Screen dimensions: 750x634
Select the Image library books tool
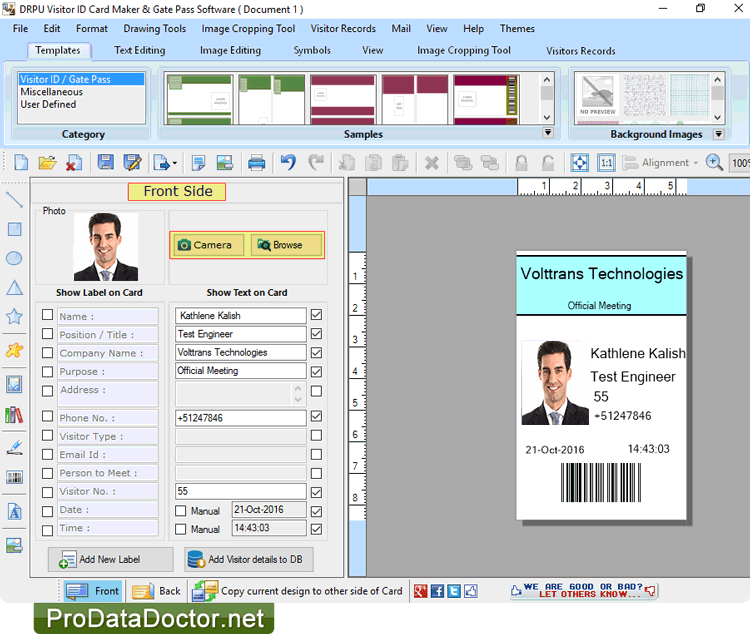pos(14,415)
